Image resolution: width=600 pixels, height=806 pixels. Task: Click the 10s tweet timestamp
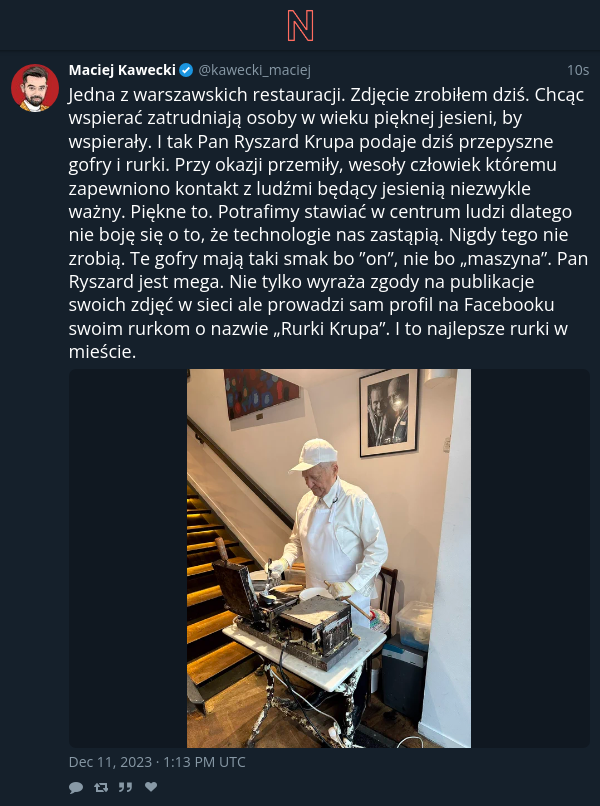pyautogui.click(x=578, y=70)
